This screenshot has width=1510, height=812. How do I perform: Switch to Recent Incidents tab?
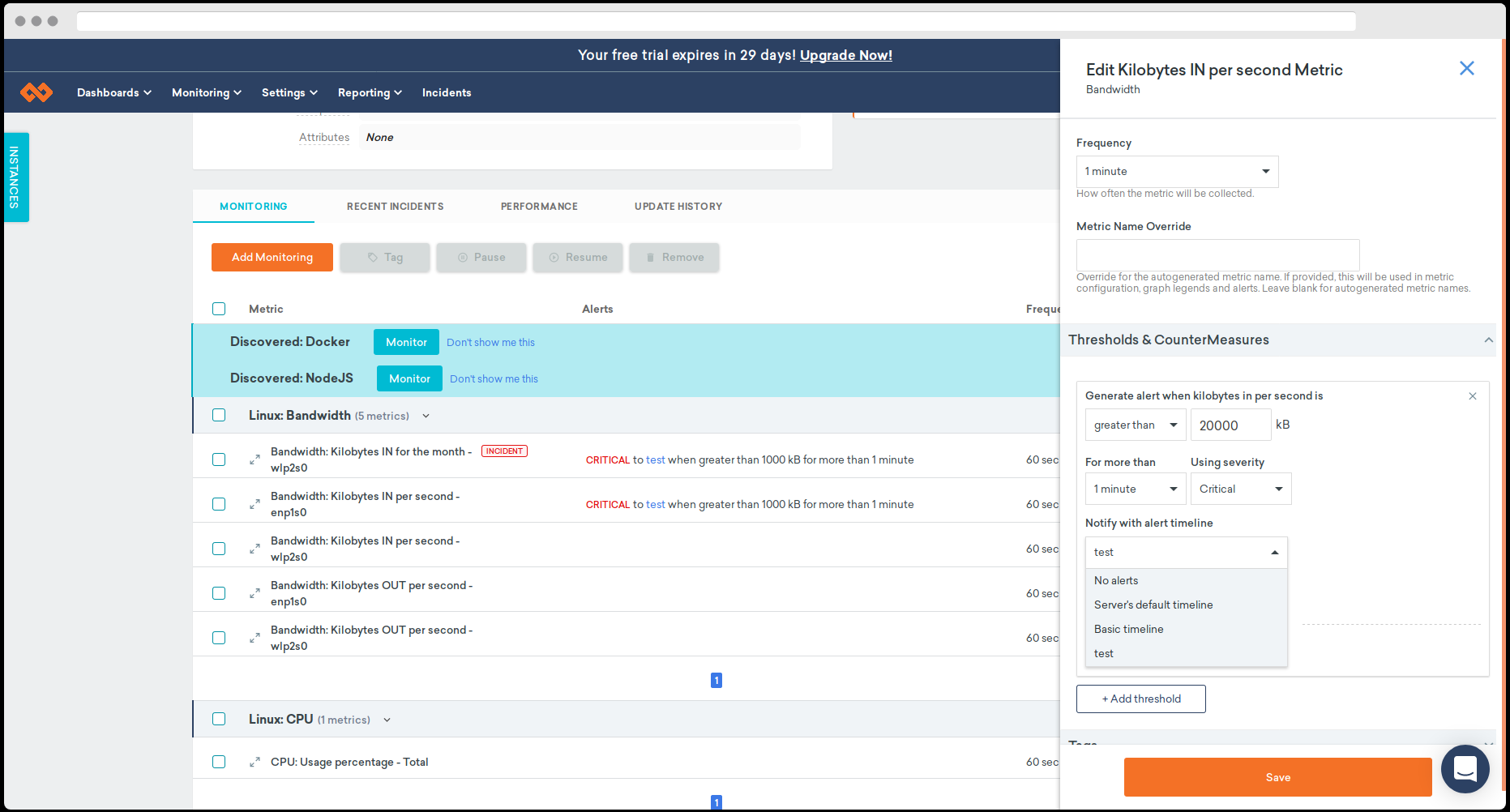point(396,207)
